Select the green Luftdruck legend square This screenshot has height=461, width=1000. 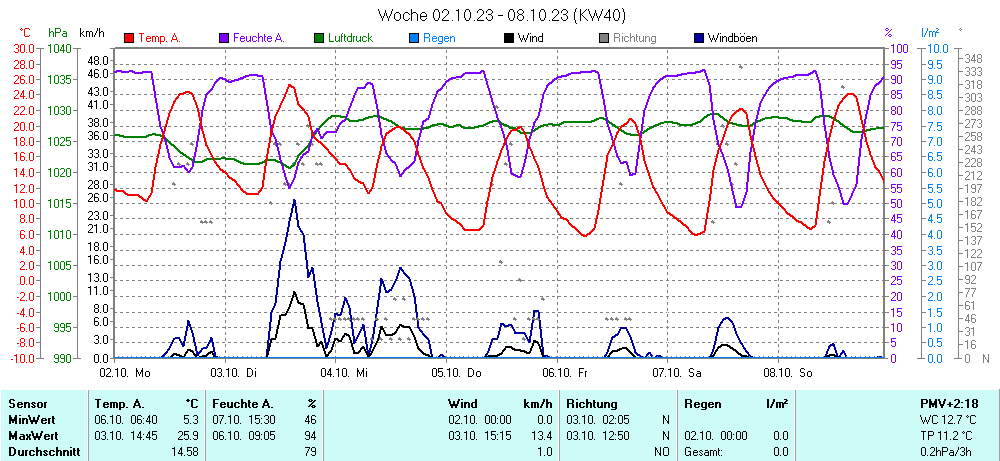pos(319,38)
